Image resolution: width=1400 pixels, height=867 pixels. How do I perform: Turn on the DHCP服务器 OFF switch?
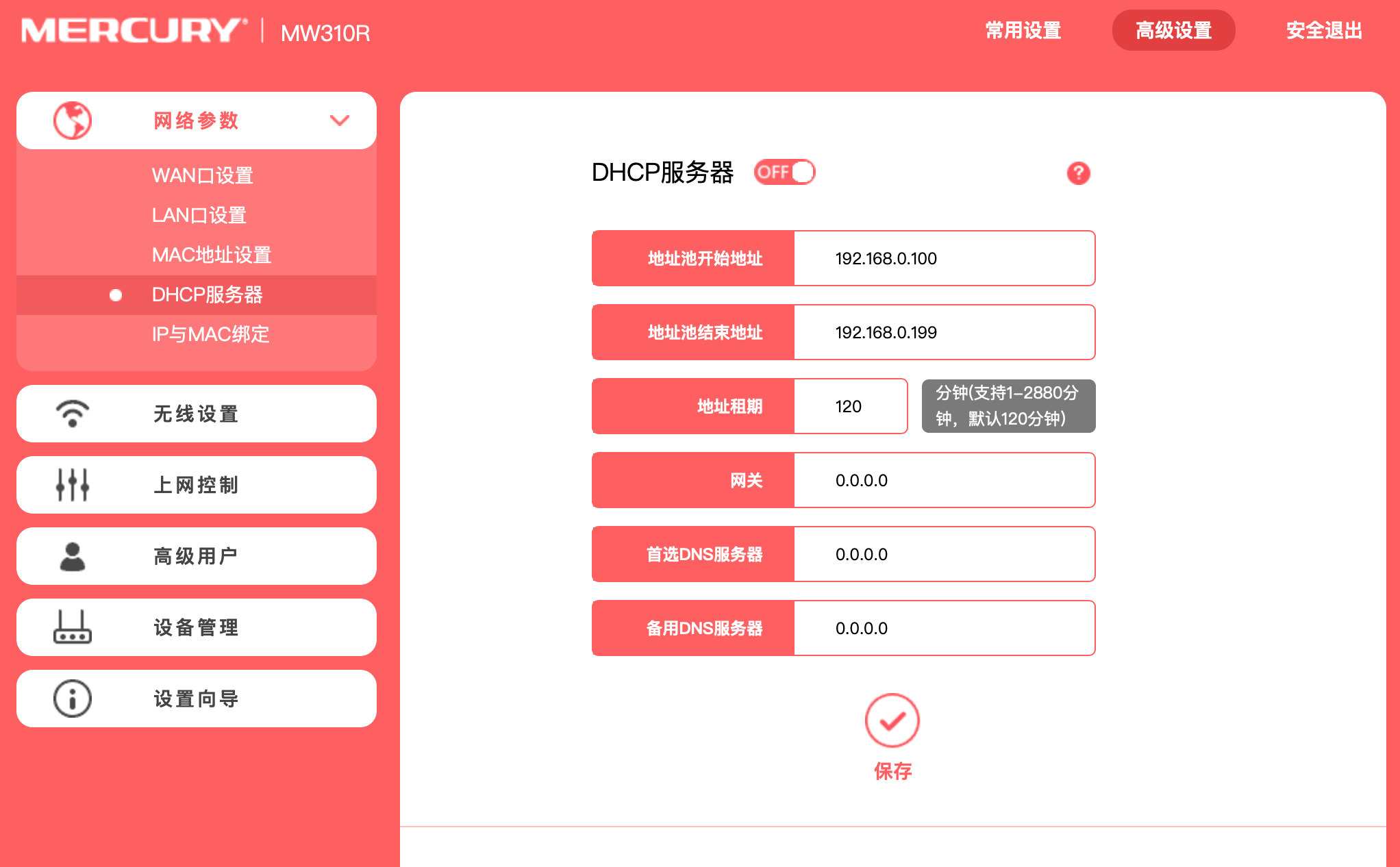click(785, 172)
